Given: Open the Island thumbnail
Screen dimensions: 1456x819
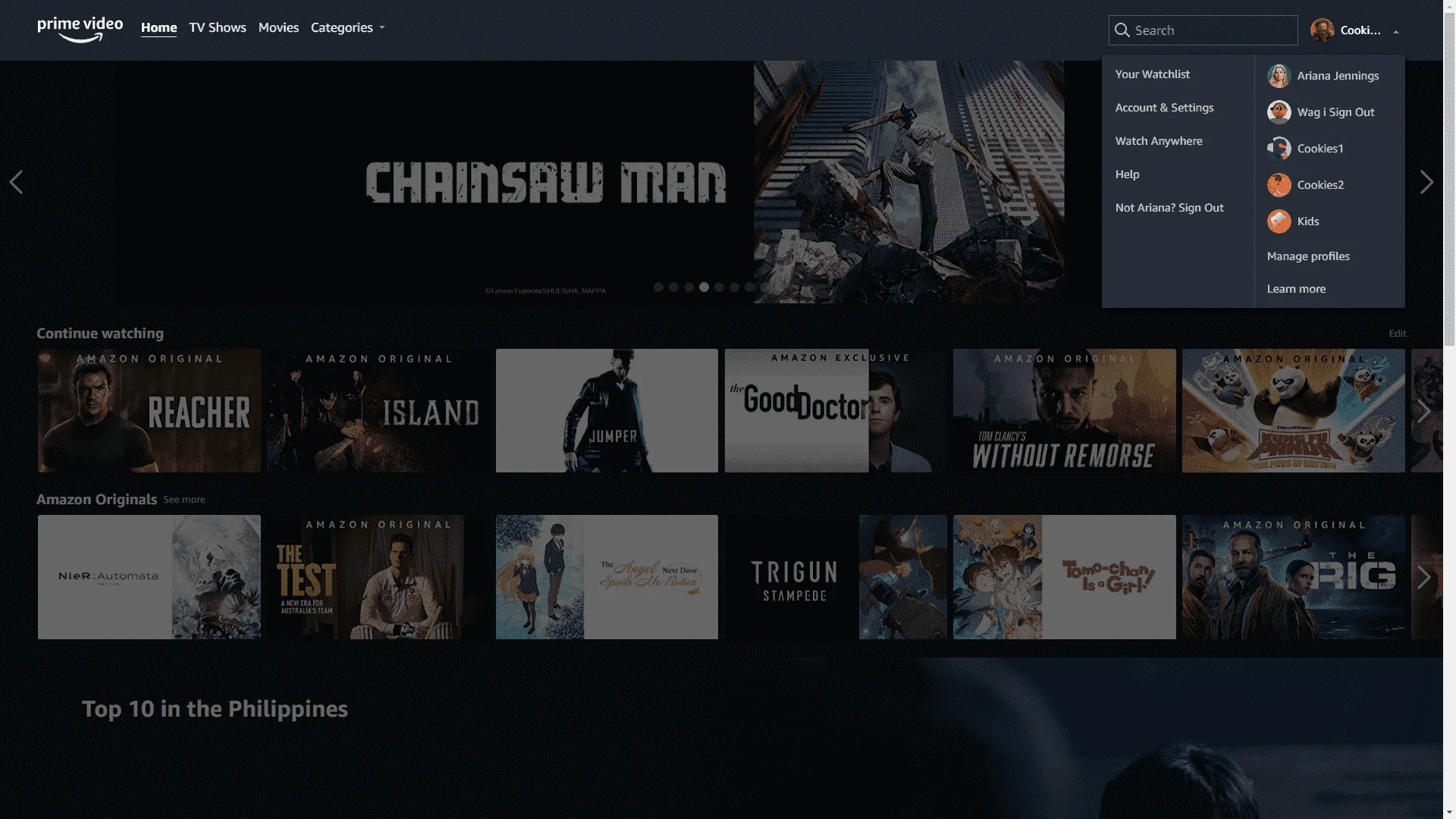Looking at the screenshot, I should pos(378,411).
